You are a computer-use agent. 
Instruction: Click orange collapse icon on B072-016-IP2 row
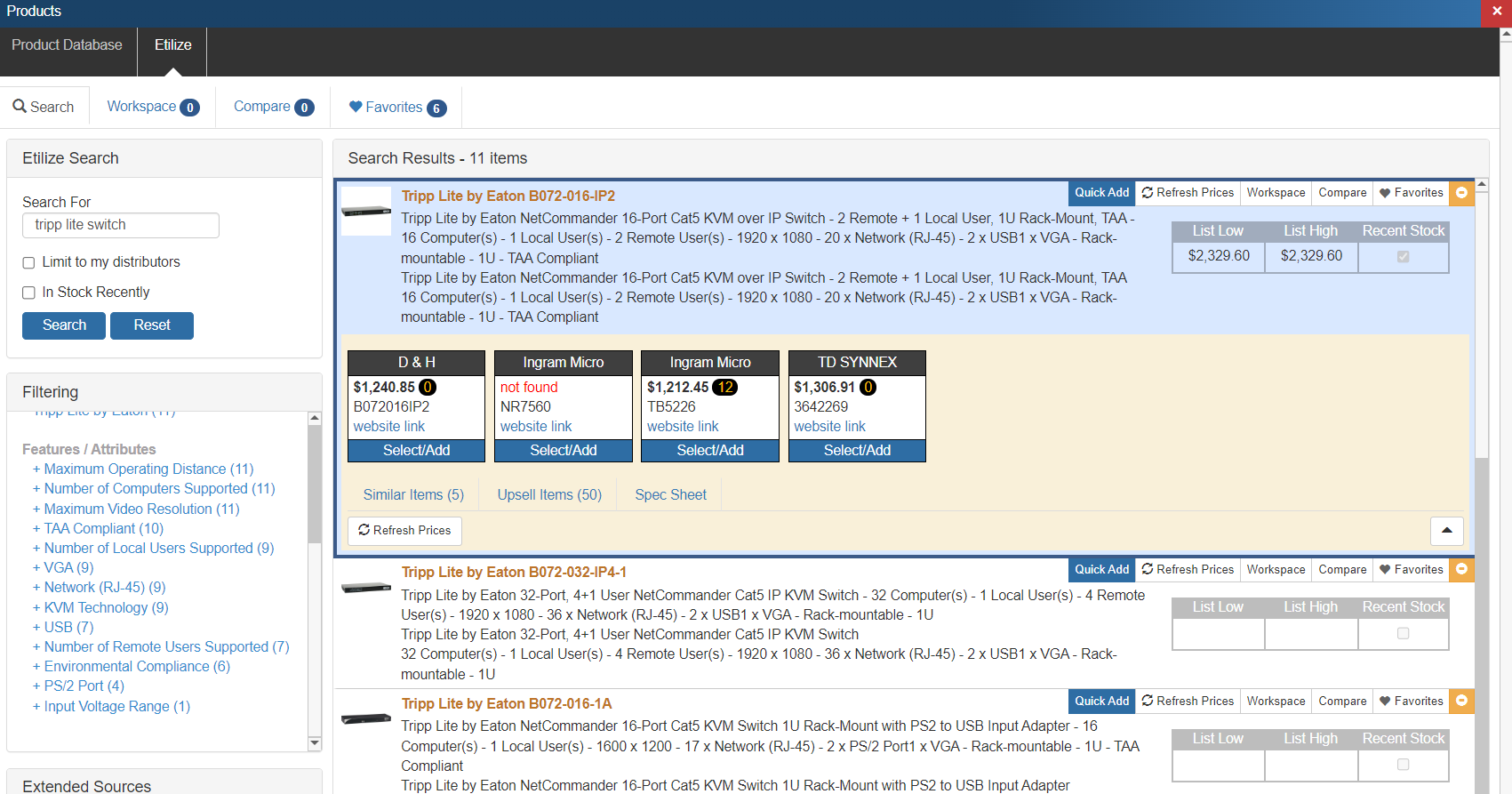pos(1461,193)
